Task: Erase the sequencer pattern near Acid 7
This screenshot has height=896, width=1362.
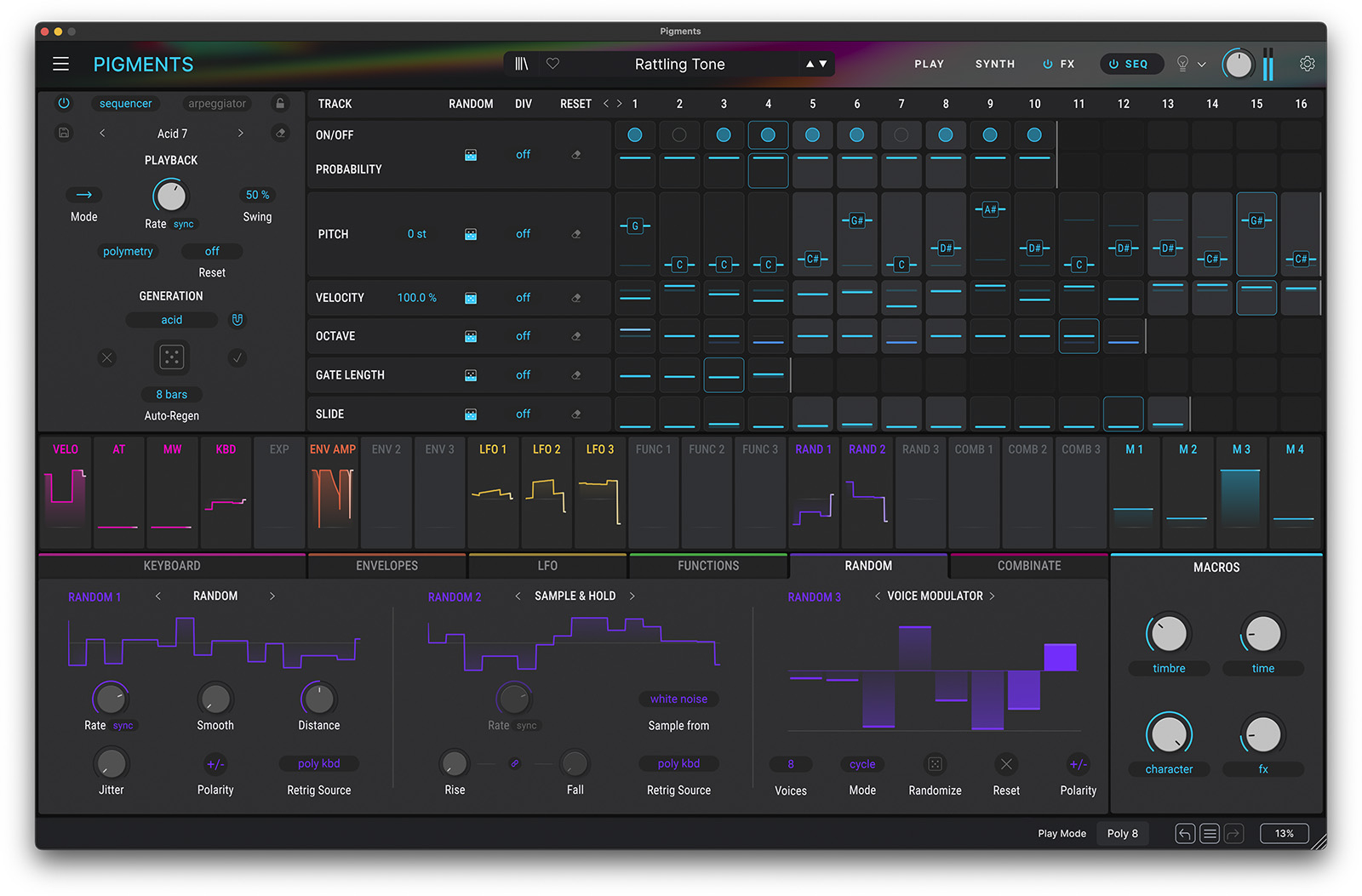Action: coord(280,133)
